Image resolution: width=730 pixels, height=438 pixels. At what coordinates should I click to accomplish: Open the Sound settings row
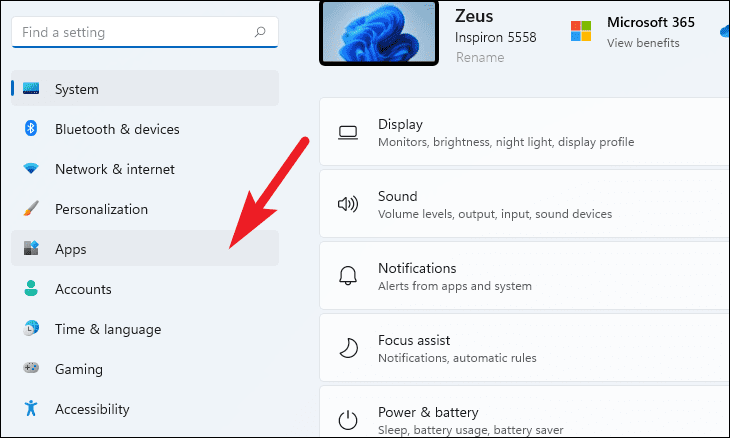click(524, 204)
